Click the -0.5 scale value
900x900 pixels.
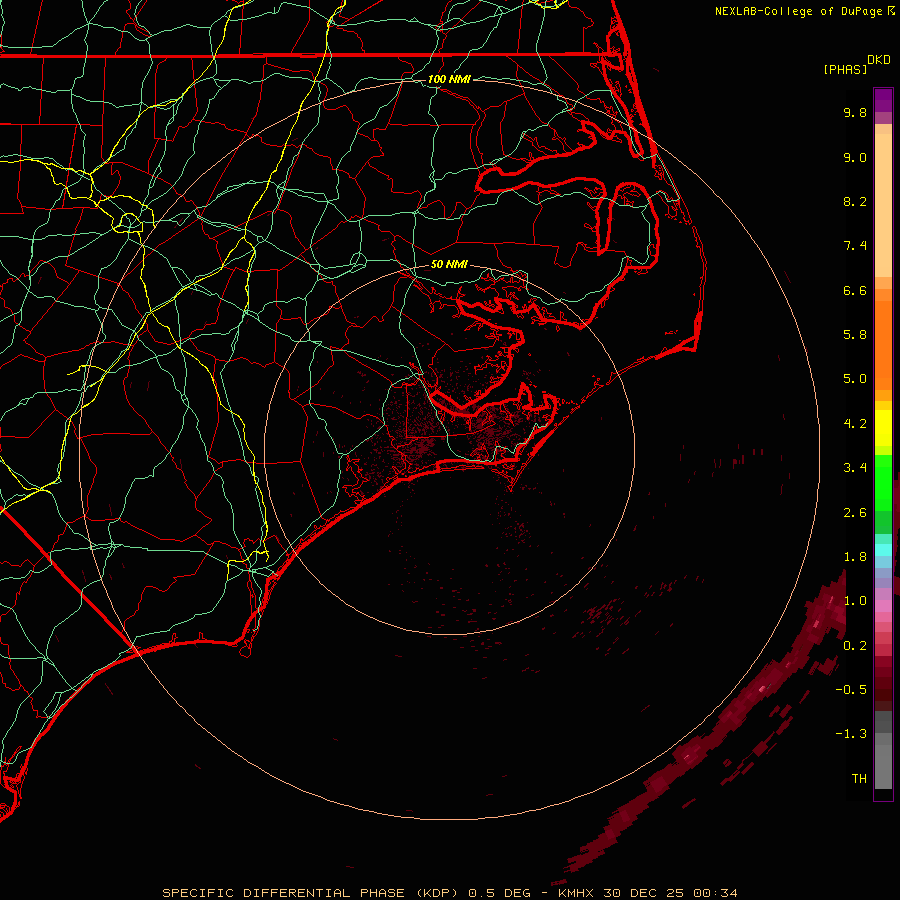851,689
